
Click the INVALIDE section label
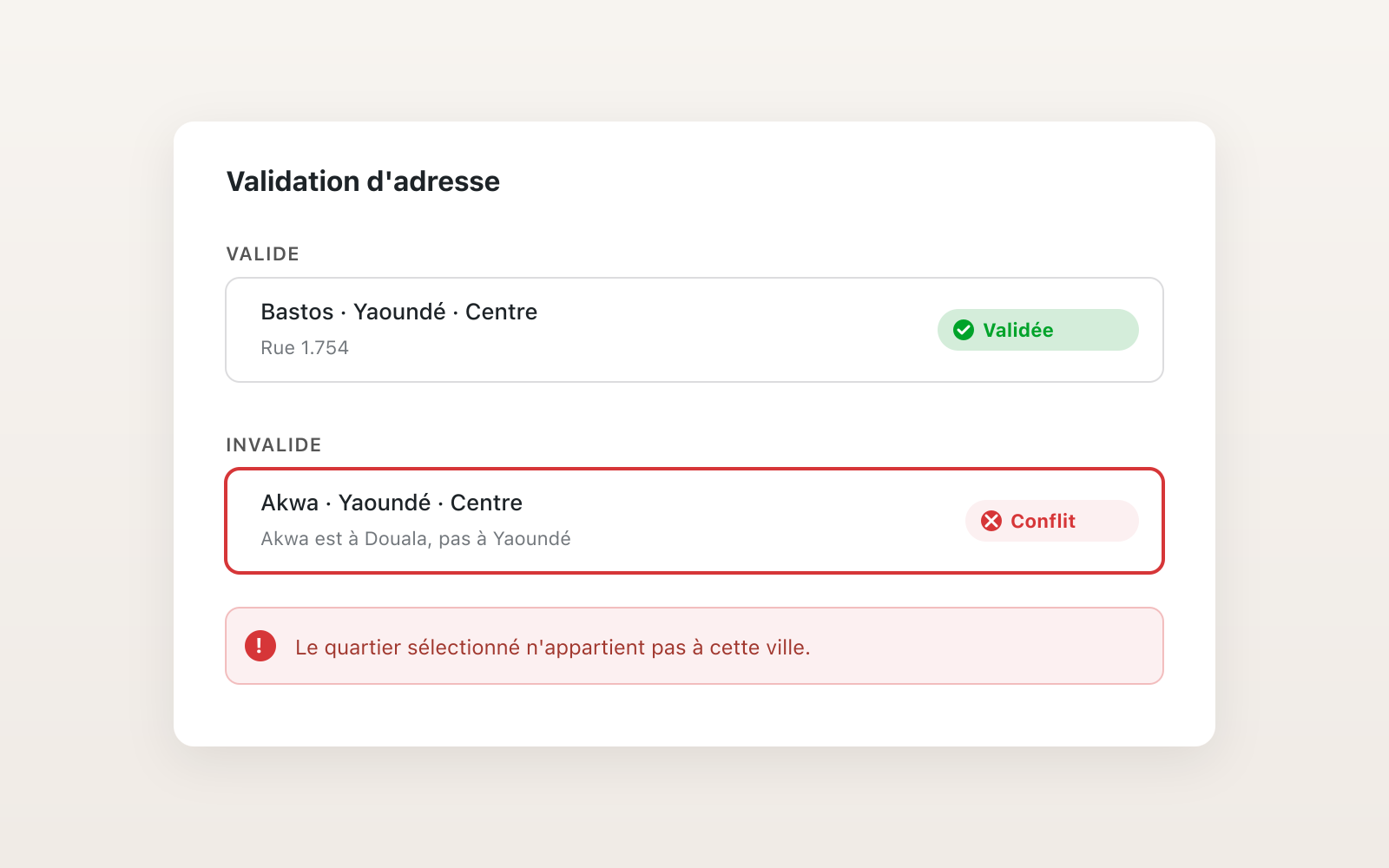pyautogui.click(x=274, y=445)
